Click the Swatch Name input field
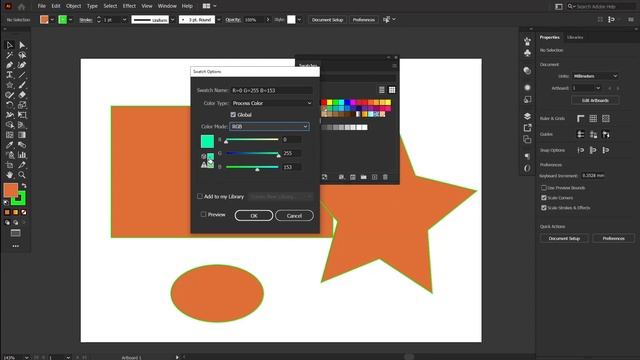Screen dimensions: 640x360 click(x=271, y=90)
